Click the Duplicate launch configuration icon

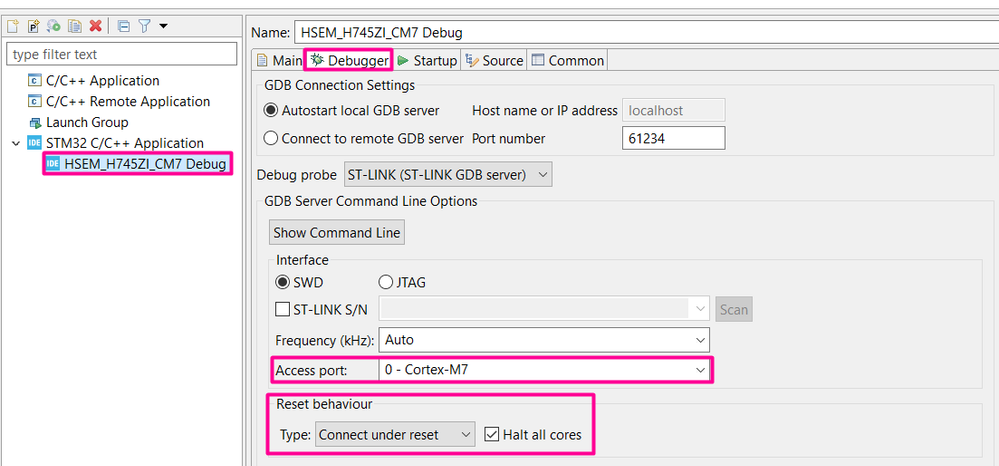click(75, 26)
